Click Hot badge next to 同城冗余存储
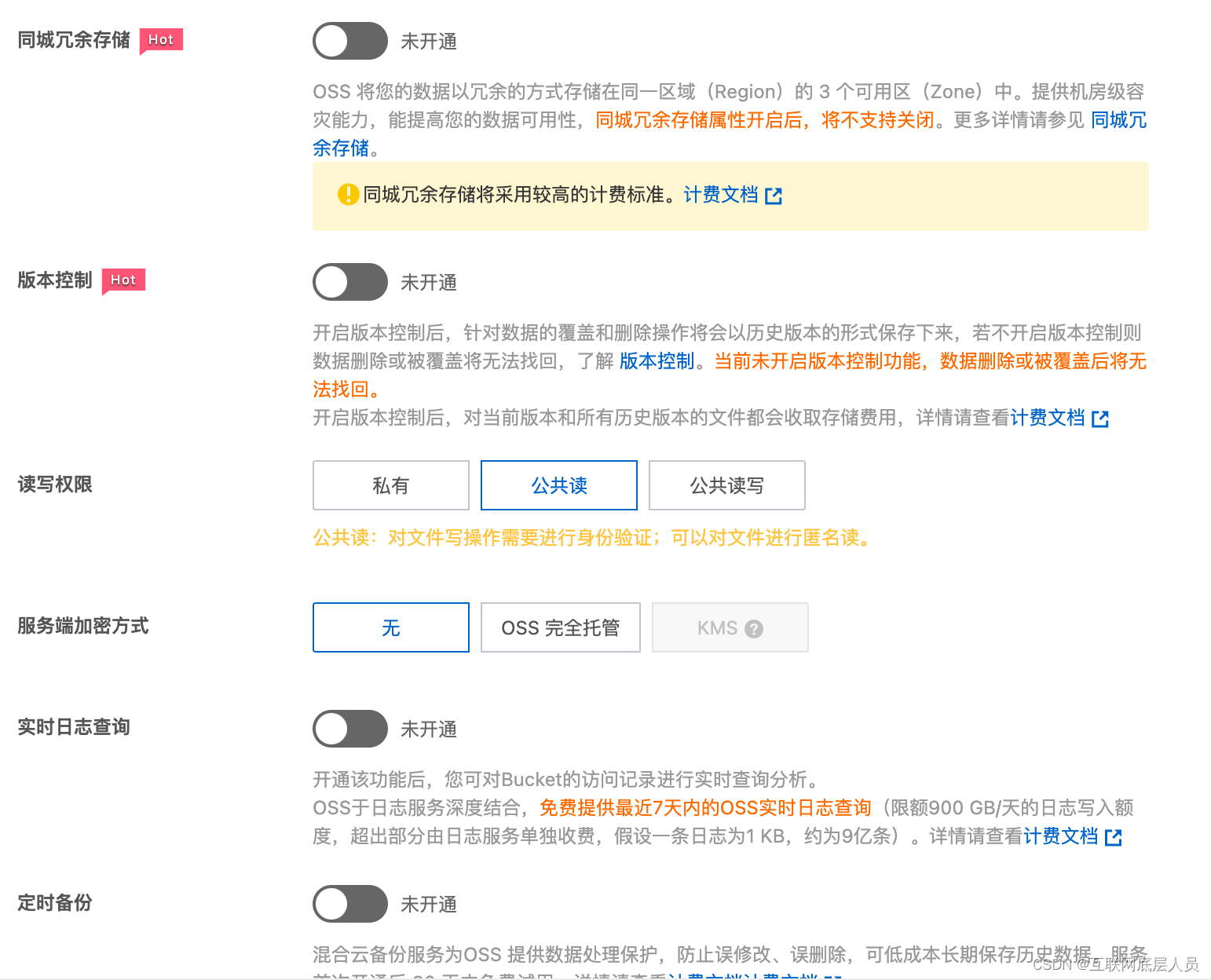 pos(161,40)
